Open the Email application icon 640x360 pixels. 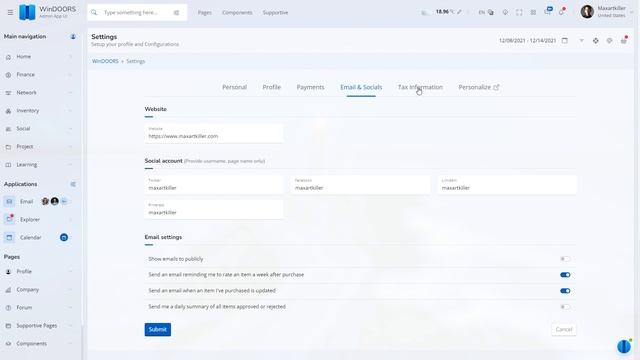pyautogui.click(x=9, y=201)
